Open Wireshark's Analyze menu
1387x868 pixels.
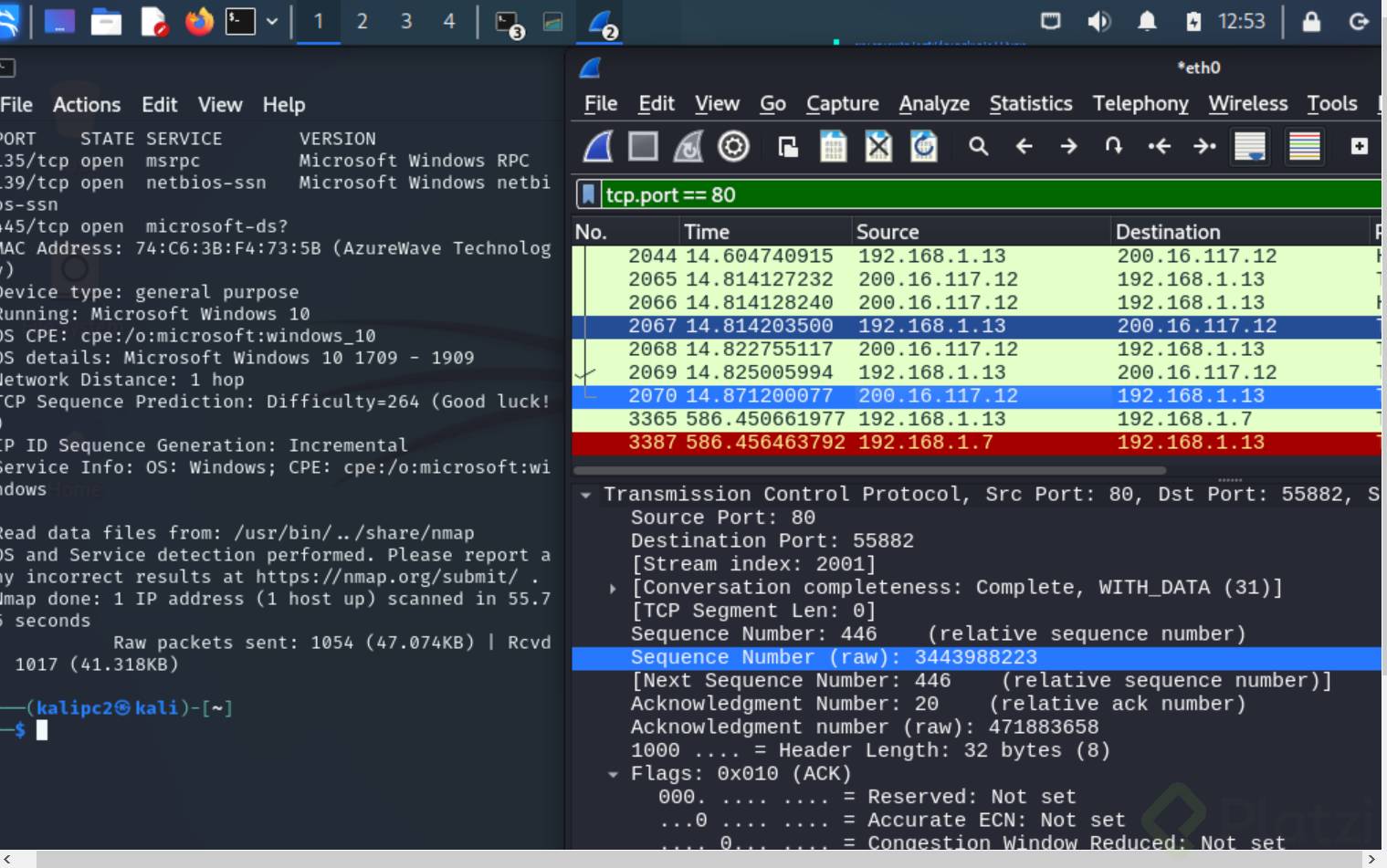[934, 104]
